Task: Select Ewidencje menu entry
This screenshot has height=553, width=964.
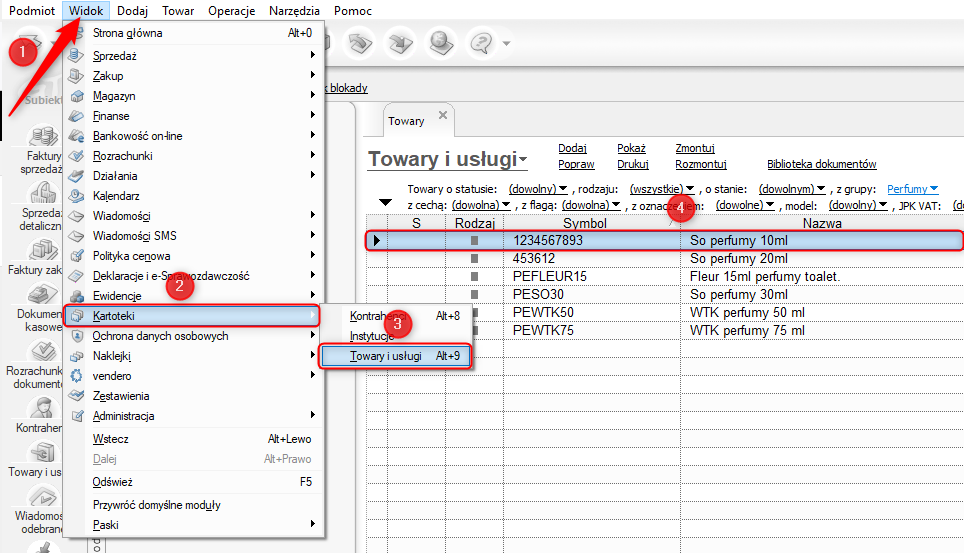Action: click(x=194, y=296)
